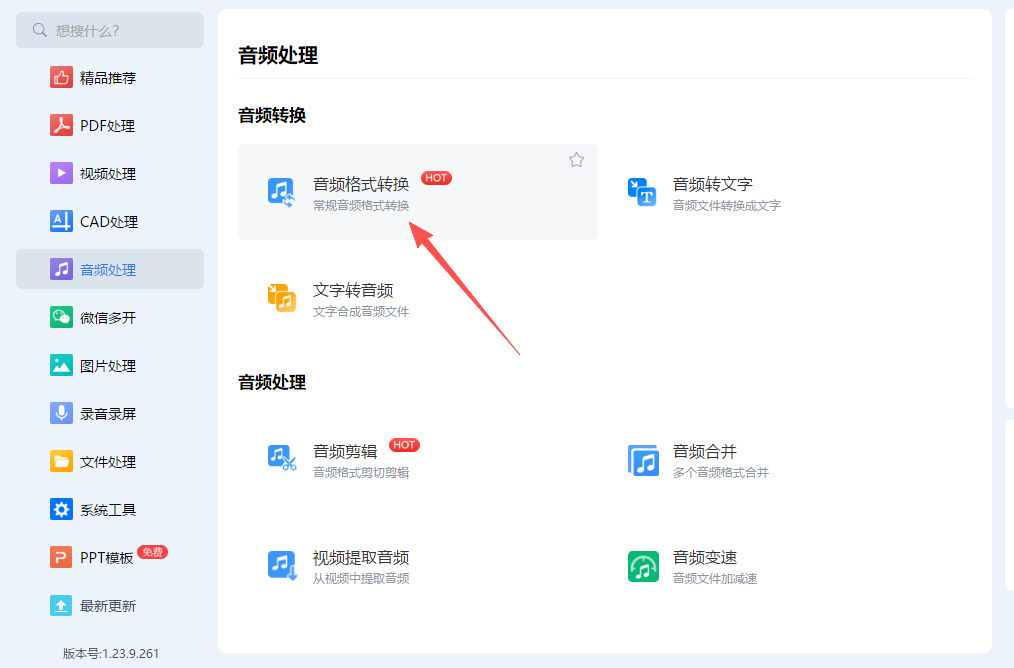This screenshot has height=668, width=1014.
Task: Click the 音频合并 merge icon
Action: point(643,460)
